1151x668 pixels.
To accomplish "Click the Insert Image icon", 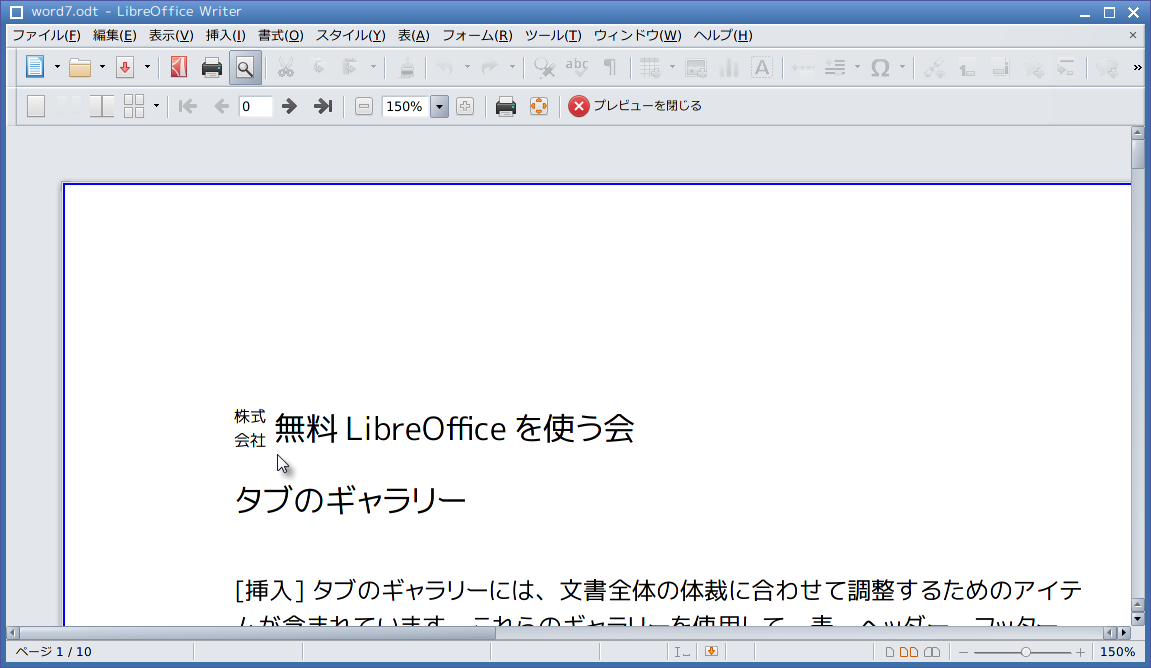I will [x=696, y=68].
